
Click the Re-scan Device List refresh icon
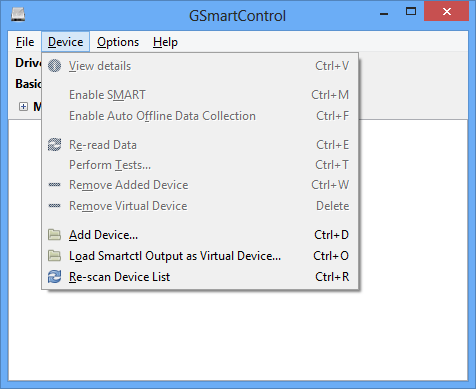54,277
